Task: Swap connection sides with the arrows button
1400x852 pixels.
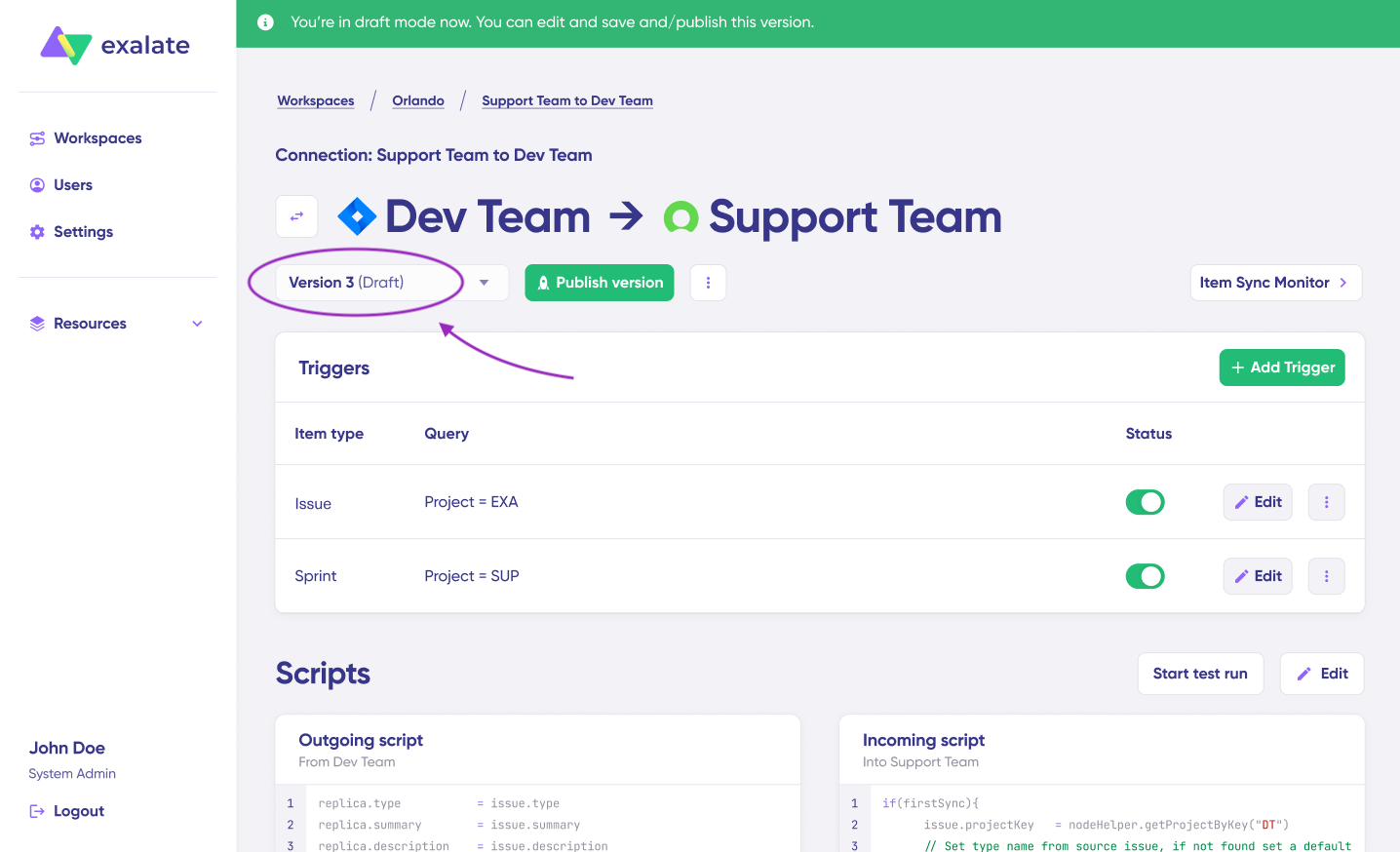Action: [297, 216]
